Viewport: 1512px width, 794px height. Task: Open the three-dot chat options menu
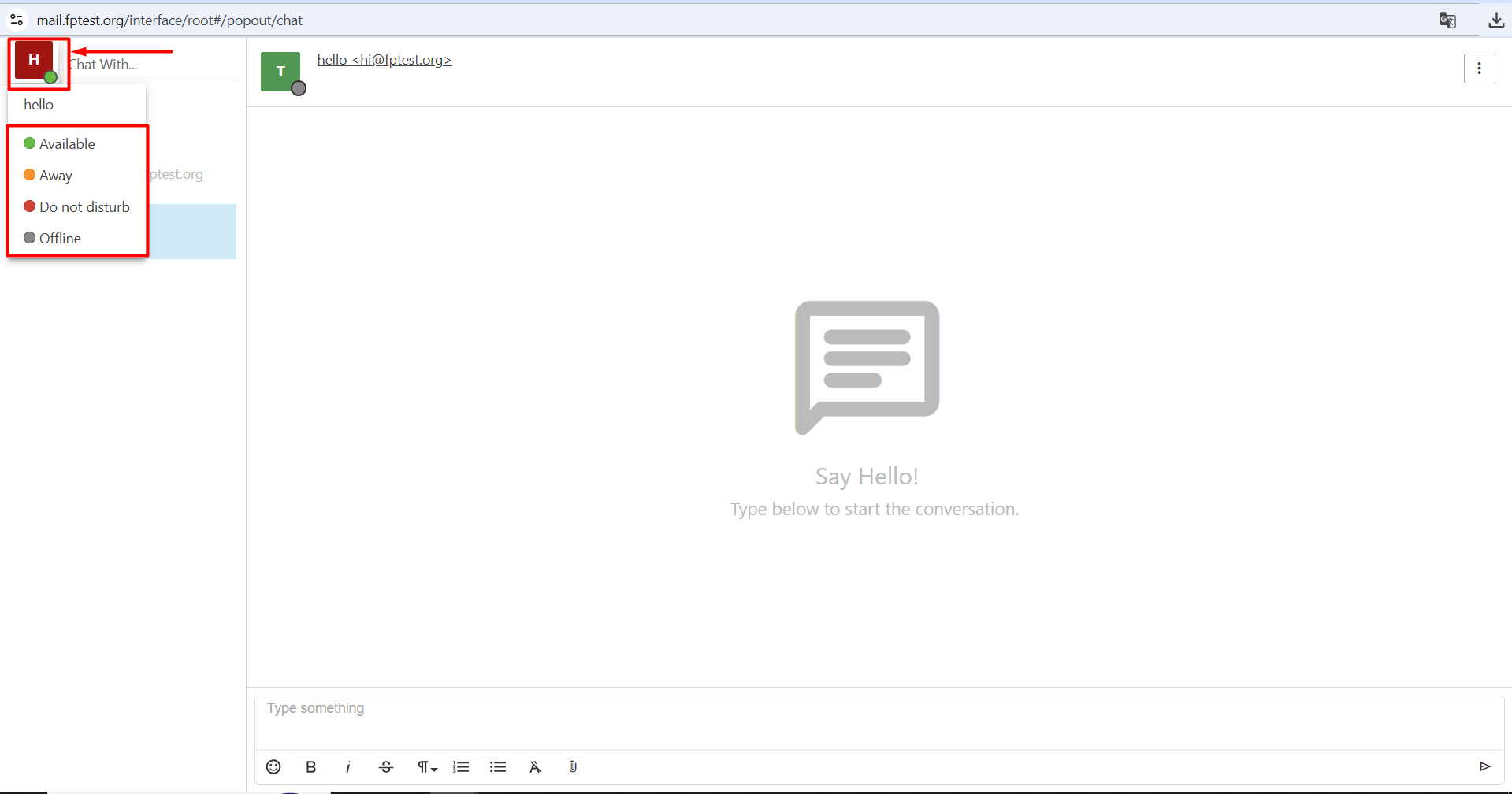point(1479,68)
